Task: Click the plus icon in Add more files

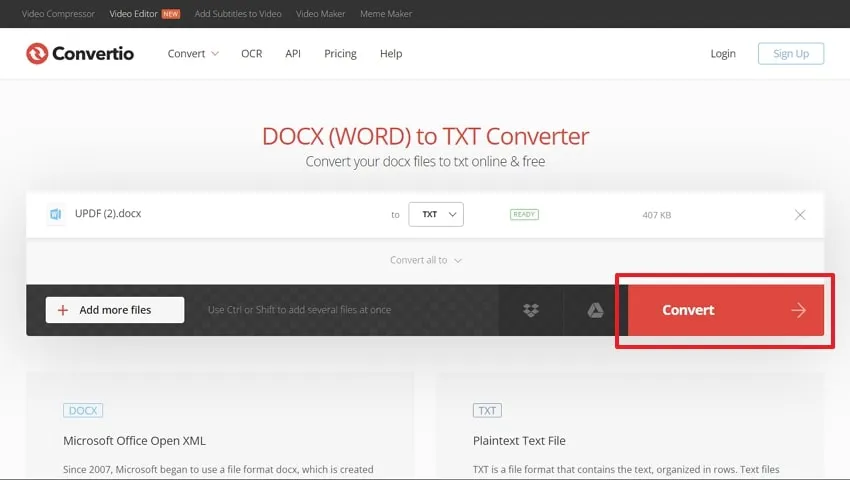Action: point(63,310)
